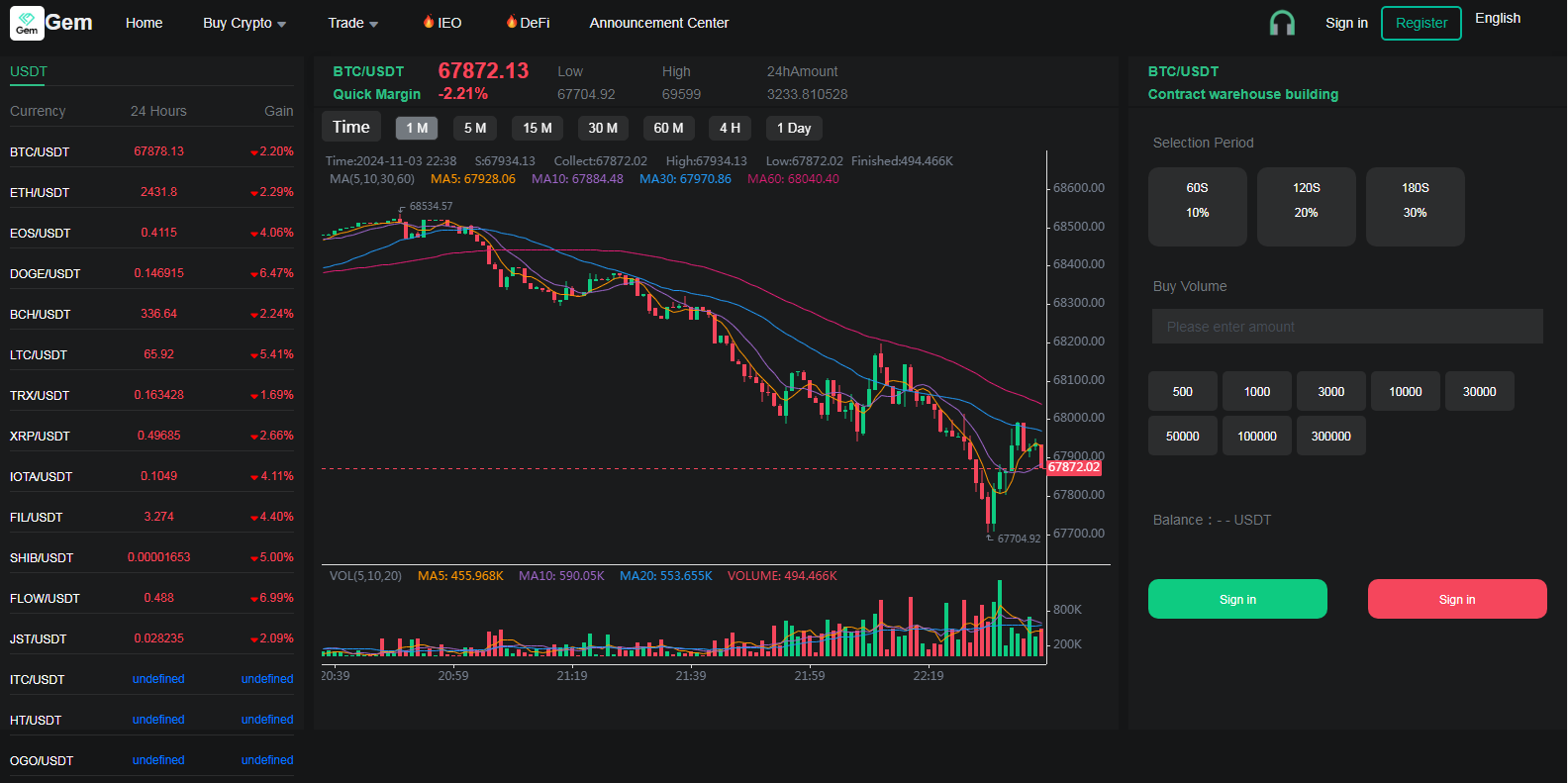Select the 60S 10% period option
The width and height of the screenshot is (1568, 783).
pos(1197,206)
